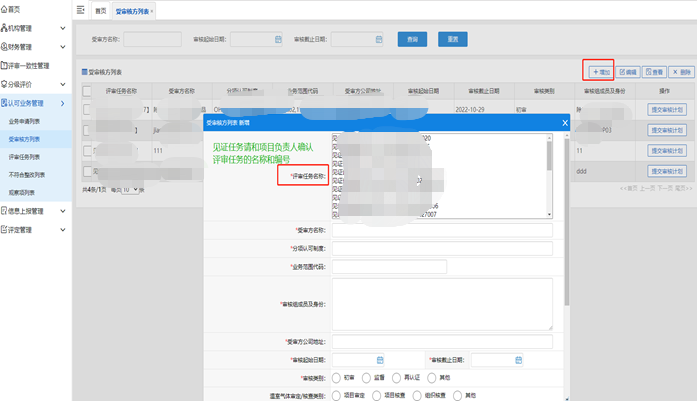This screenshot has width=697, height=401.
Task: Switch to the 受审核方列表 tab
Action: click(x=132, y=12)
